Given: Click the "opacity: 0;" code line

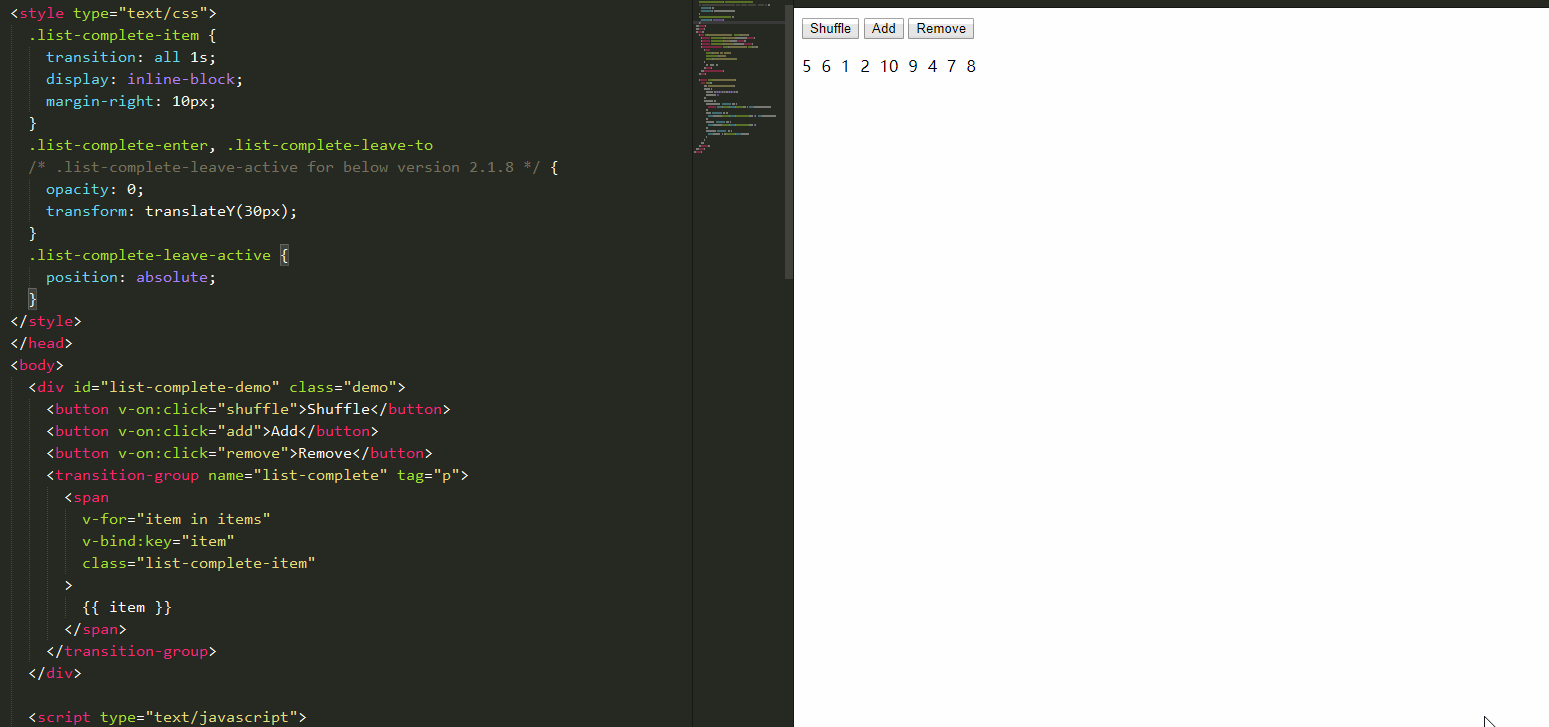Looking at the screenshot, I should [x=95, y=189].
